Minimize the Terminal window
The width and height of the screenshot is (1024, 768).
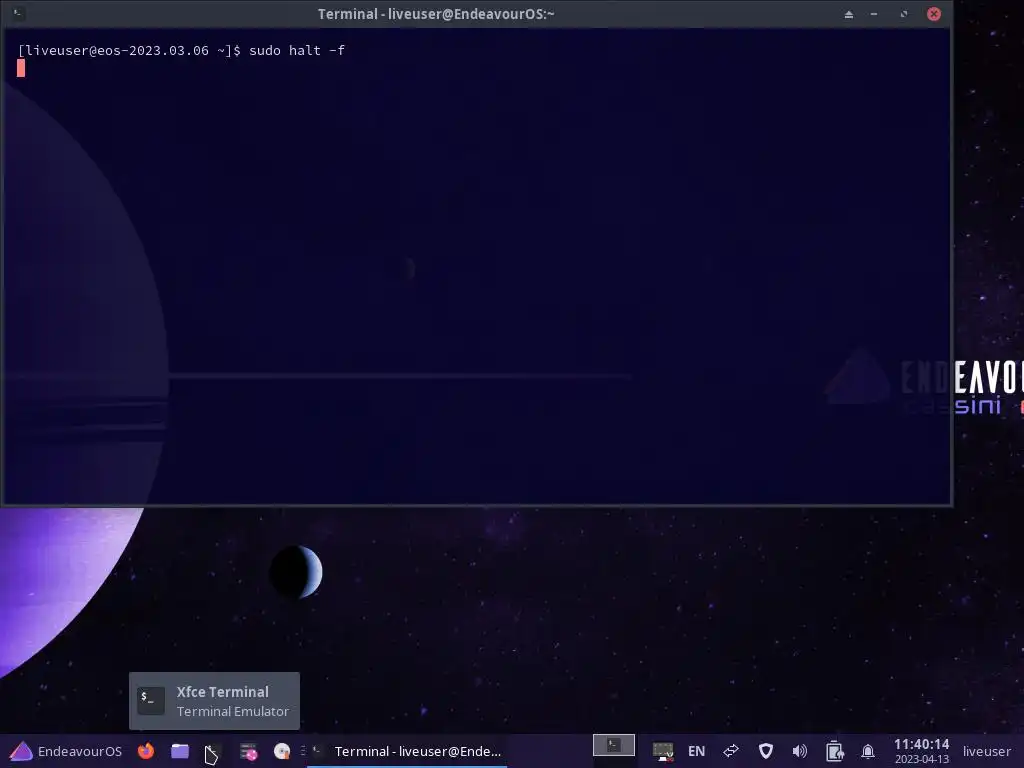point(874,14)
